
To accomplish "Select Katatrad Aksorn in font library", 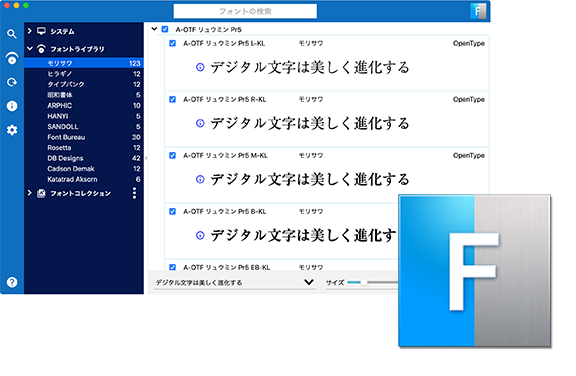I will [84, 180].
